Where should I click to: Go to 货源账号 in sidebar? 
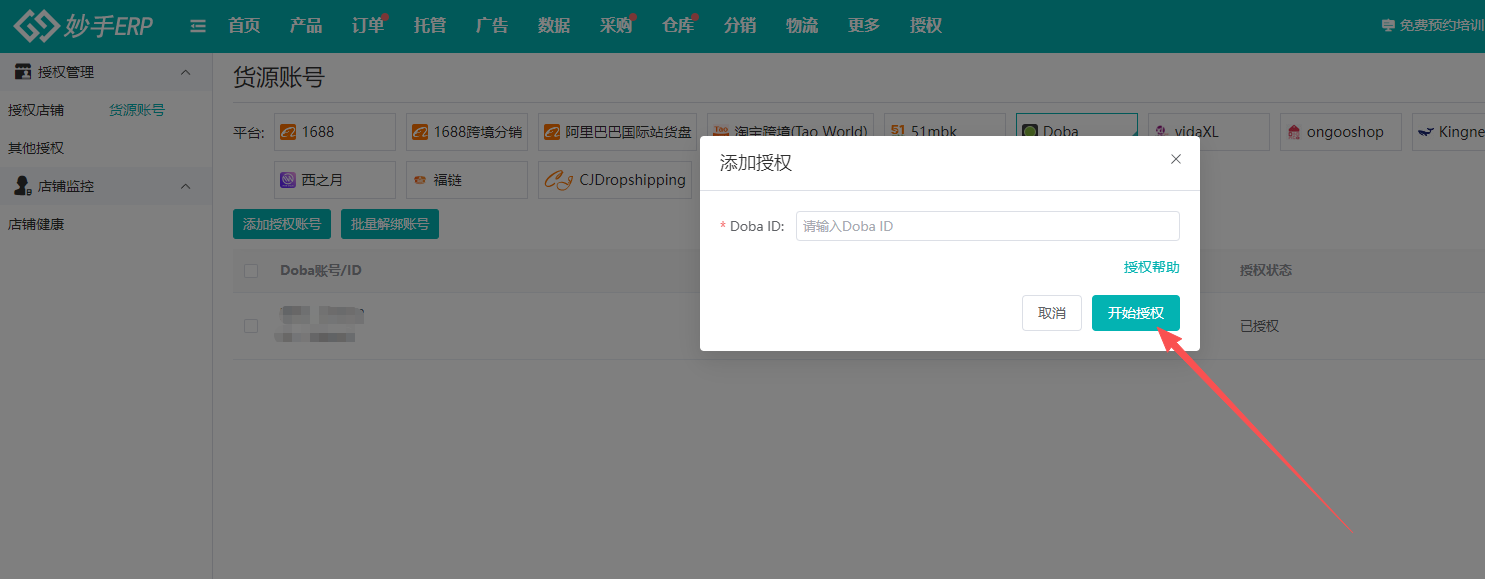click(137, 110)
